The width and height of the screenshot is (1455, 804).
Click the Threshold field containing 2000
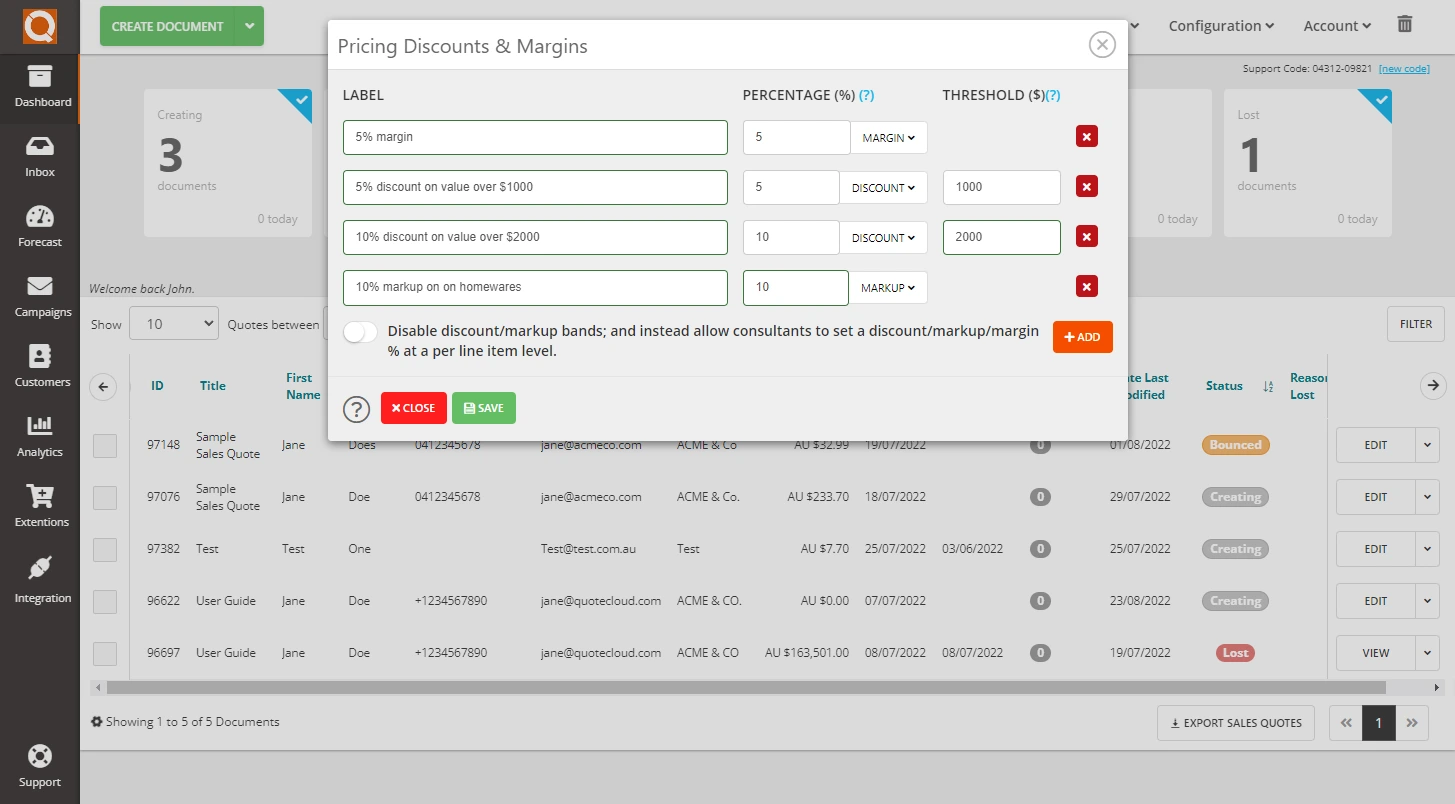click(1000, 237)
